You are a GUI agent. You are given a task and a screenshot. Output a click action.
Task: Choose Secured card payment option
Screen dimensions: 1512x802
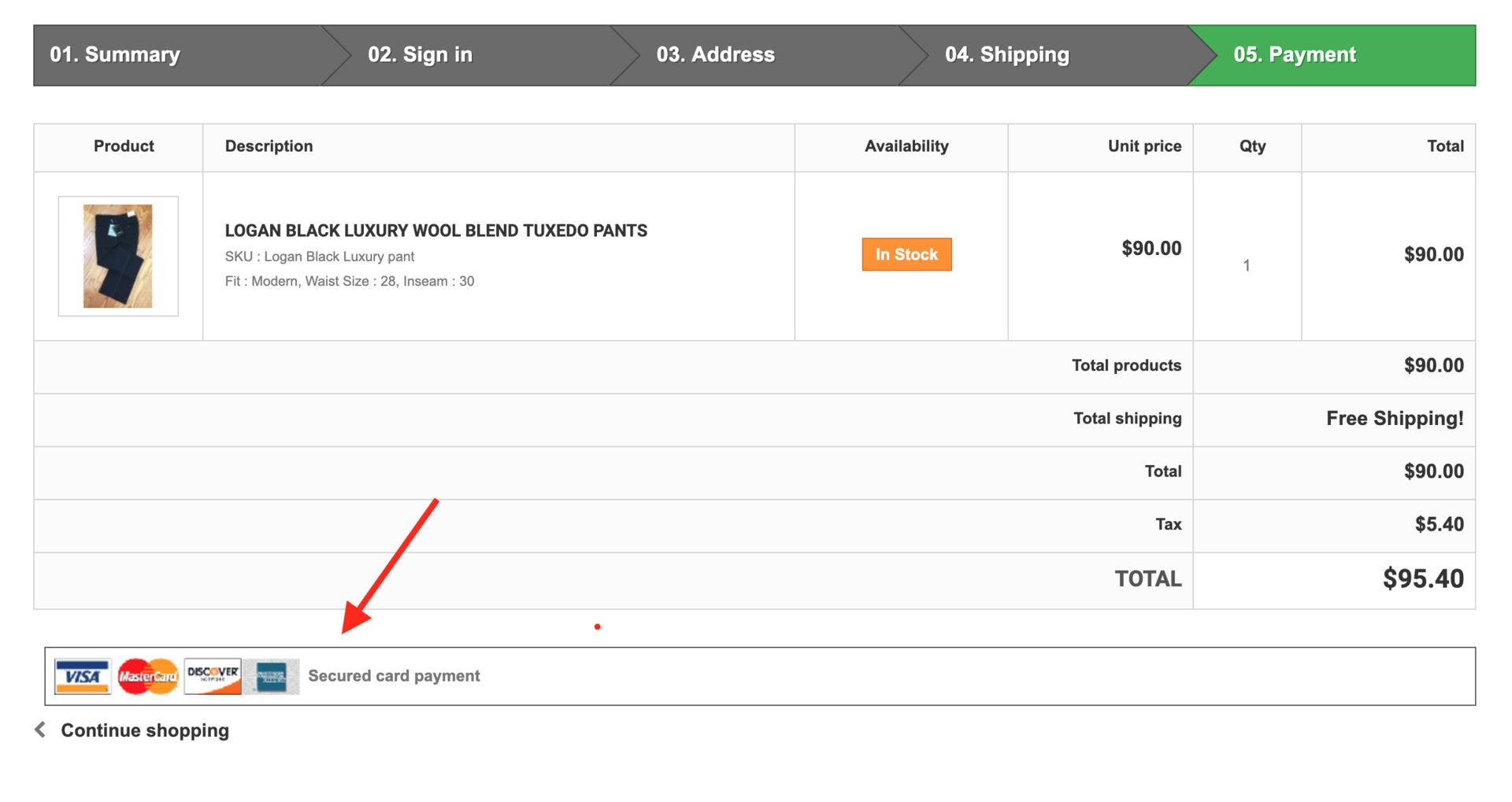pos(394,676)
